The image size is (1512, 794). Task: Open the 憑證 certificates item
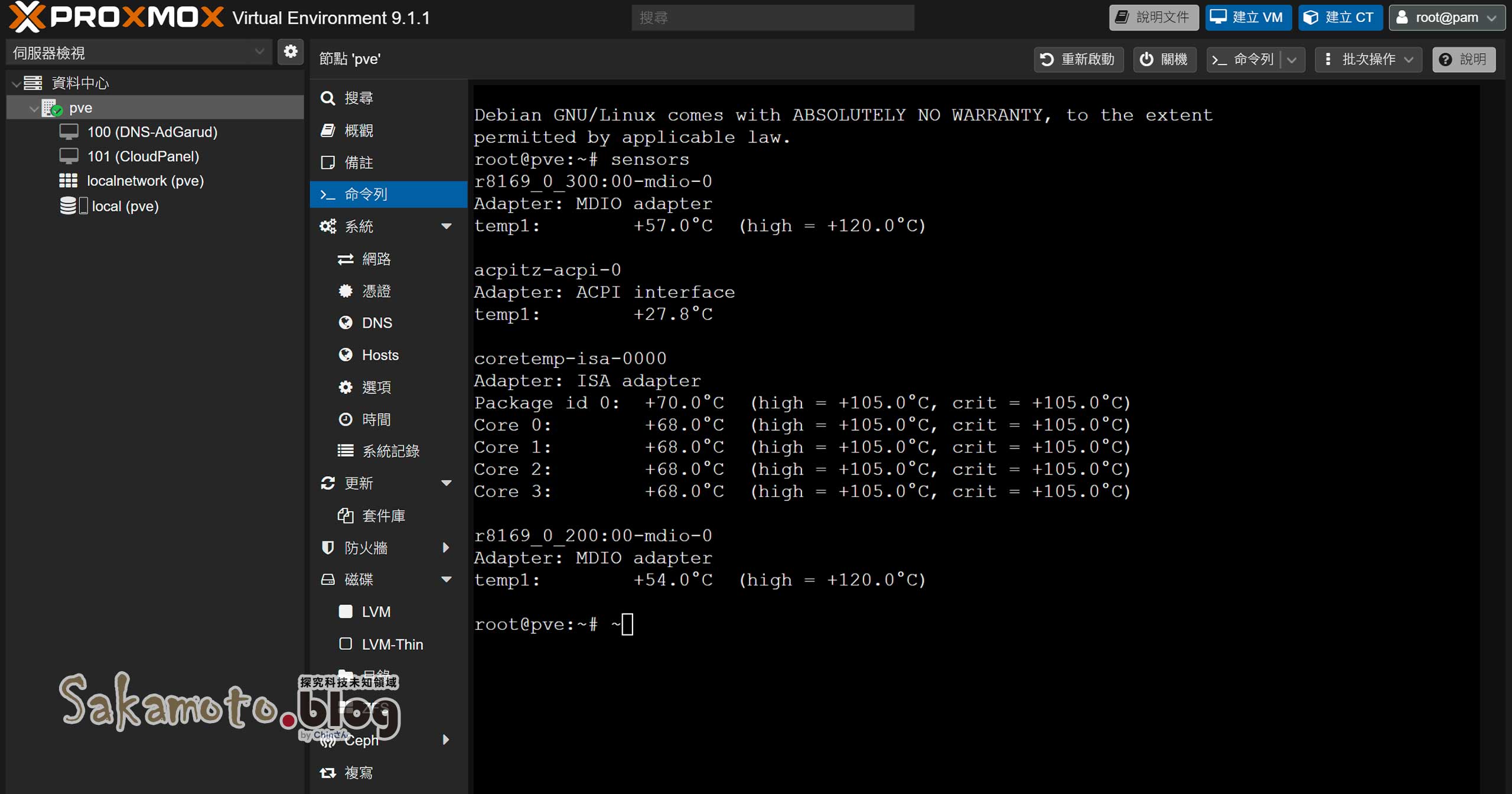point(376,291)
